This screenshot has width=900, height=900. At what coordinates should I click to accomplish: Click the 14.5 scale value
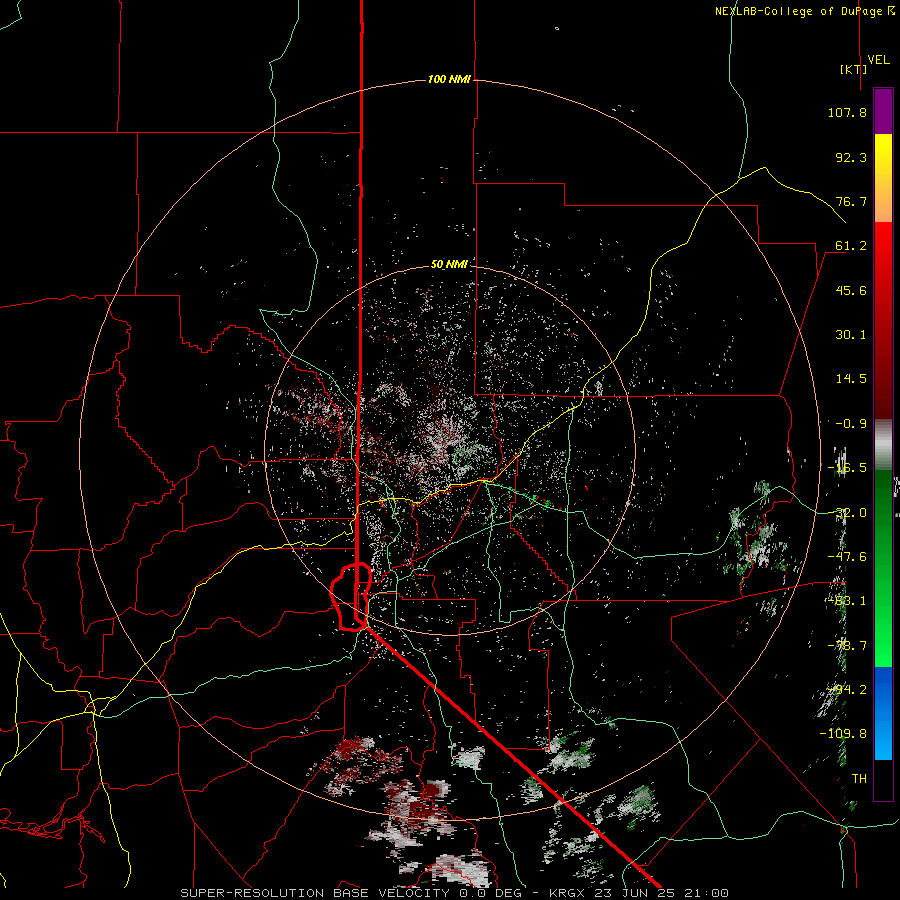851,379
